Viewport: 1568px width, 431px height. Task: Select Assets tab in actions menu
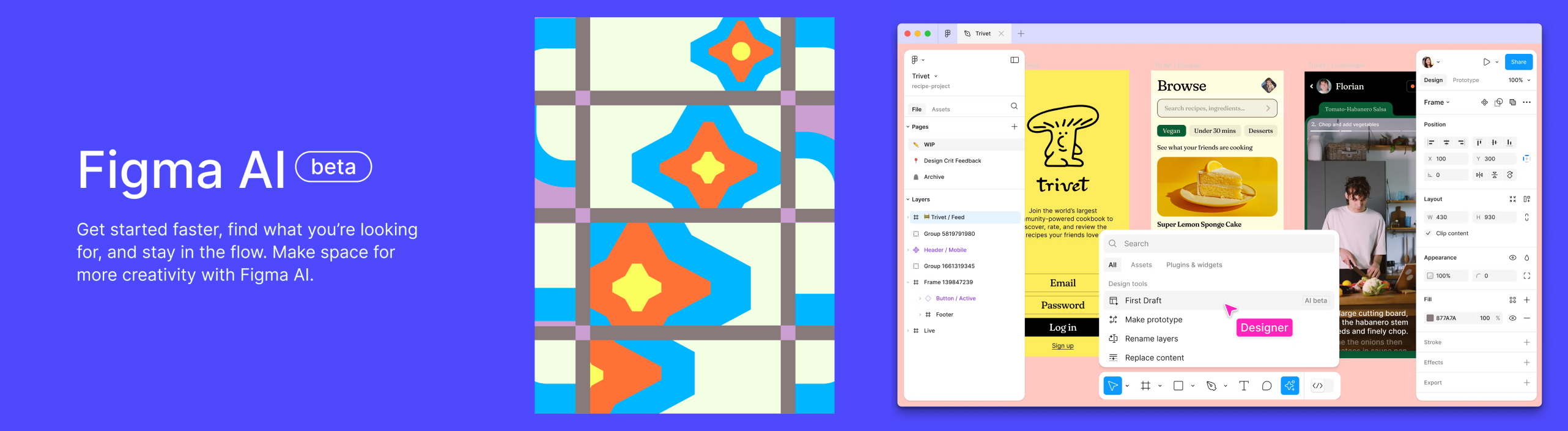click(1141, 265)
